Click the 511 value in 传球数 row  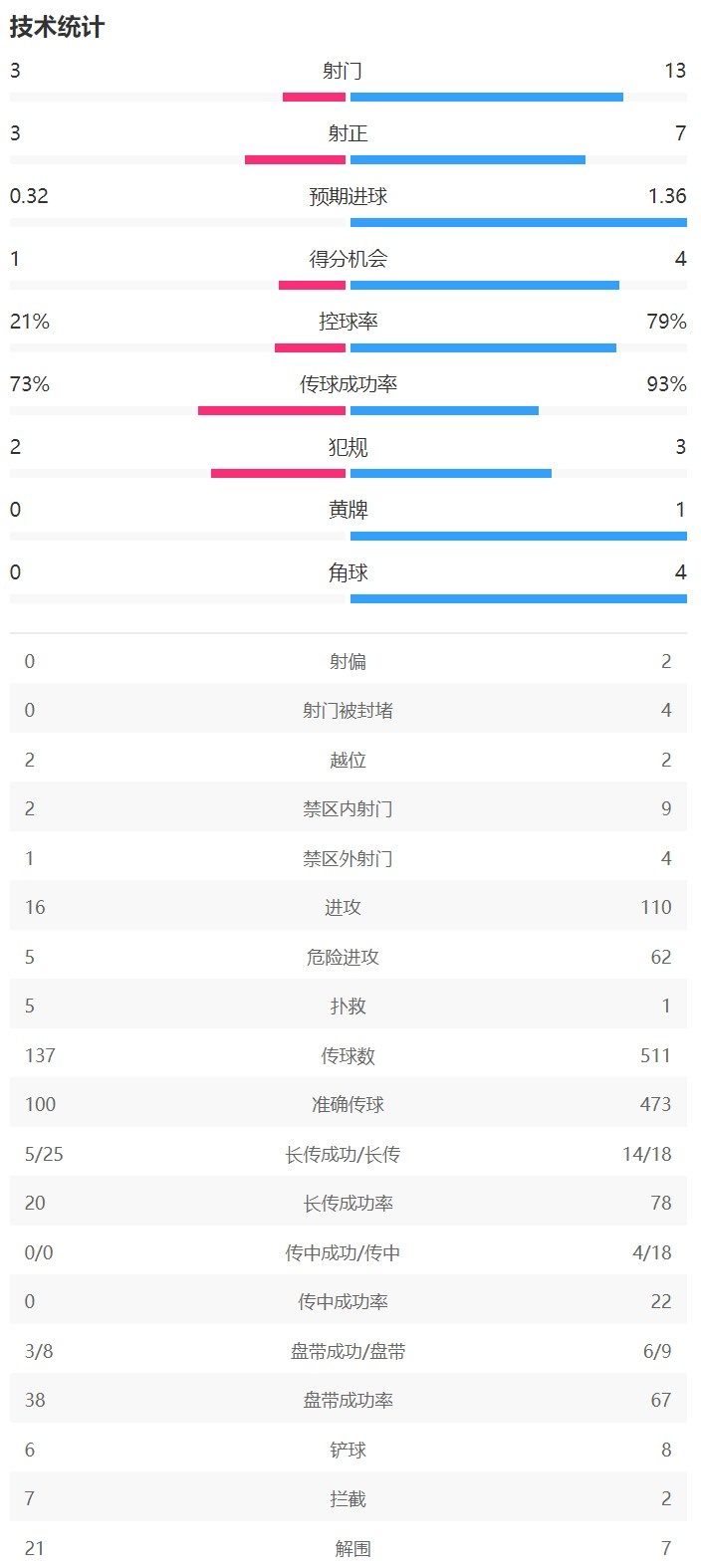[655, 1055]
